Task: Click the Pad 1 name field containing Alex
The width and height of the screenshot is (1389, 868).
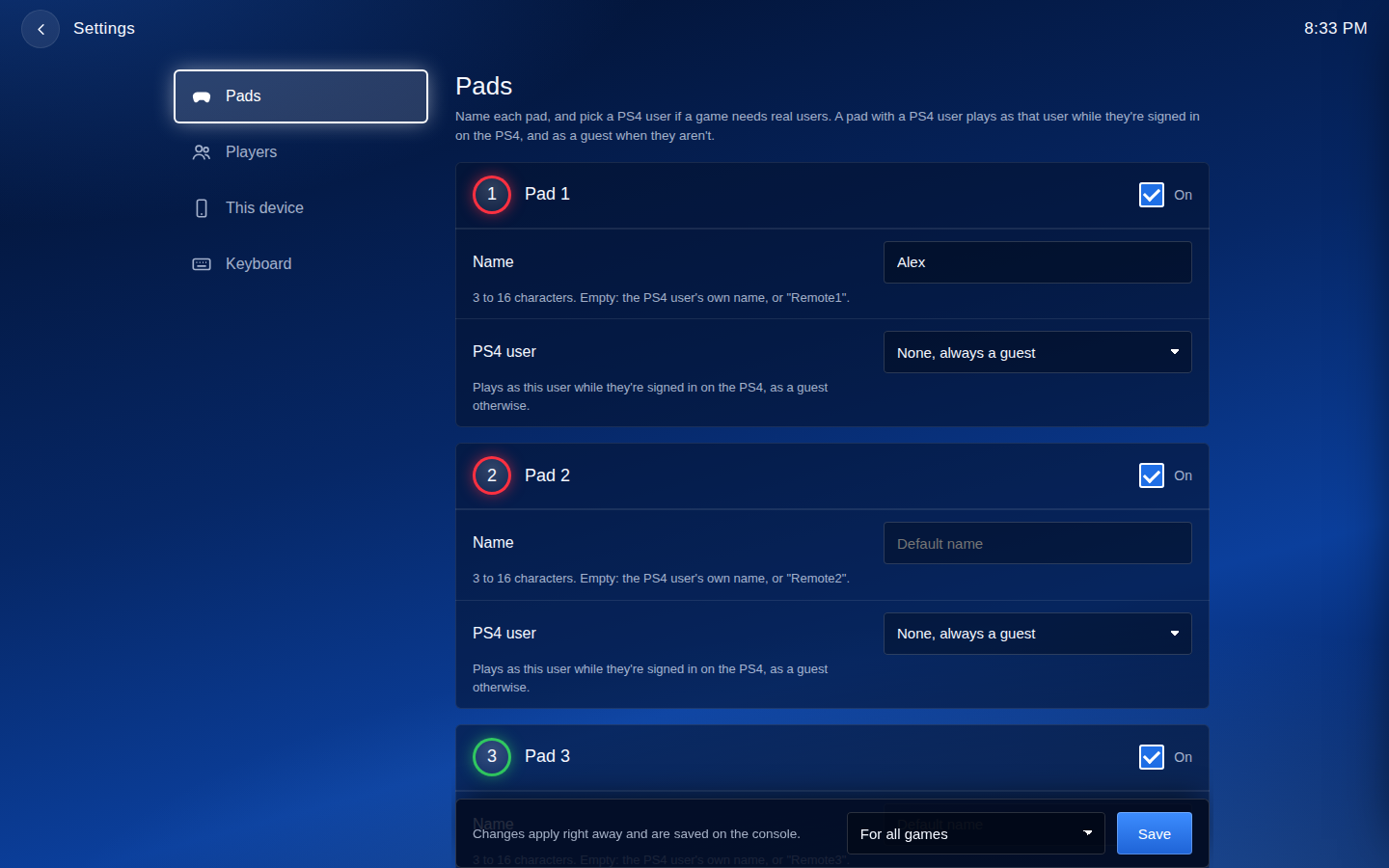Action: pyautogui.click(x=1038, y=262)
